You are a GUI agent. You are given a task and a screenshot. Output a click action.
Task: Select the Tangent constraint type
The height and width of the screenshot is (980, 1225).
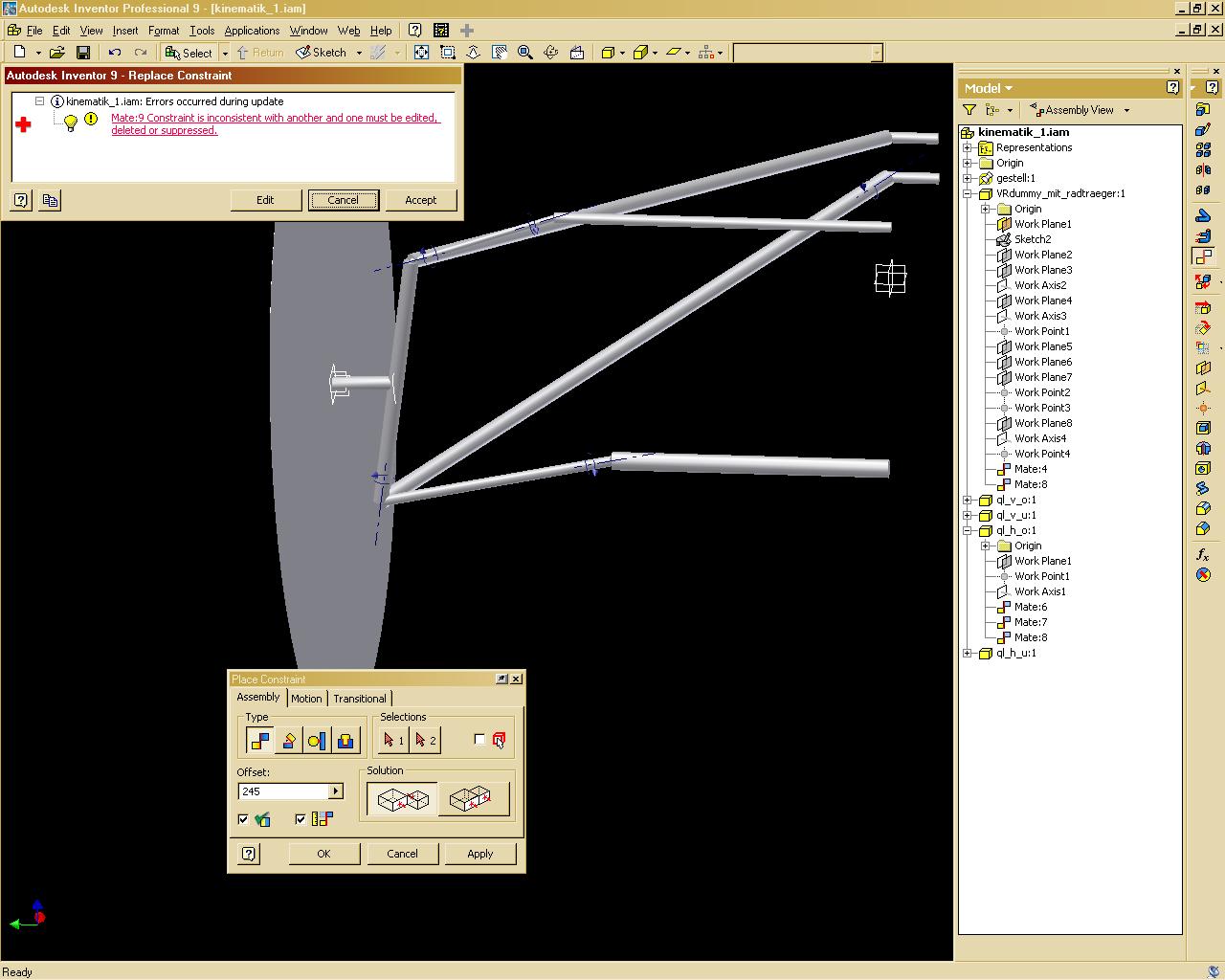tap(317, 740)
